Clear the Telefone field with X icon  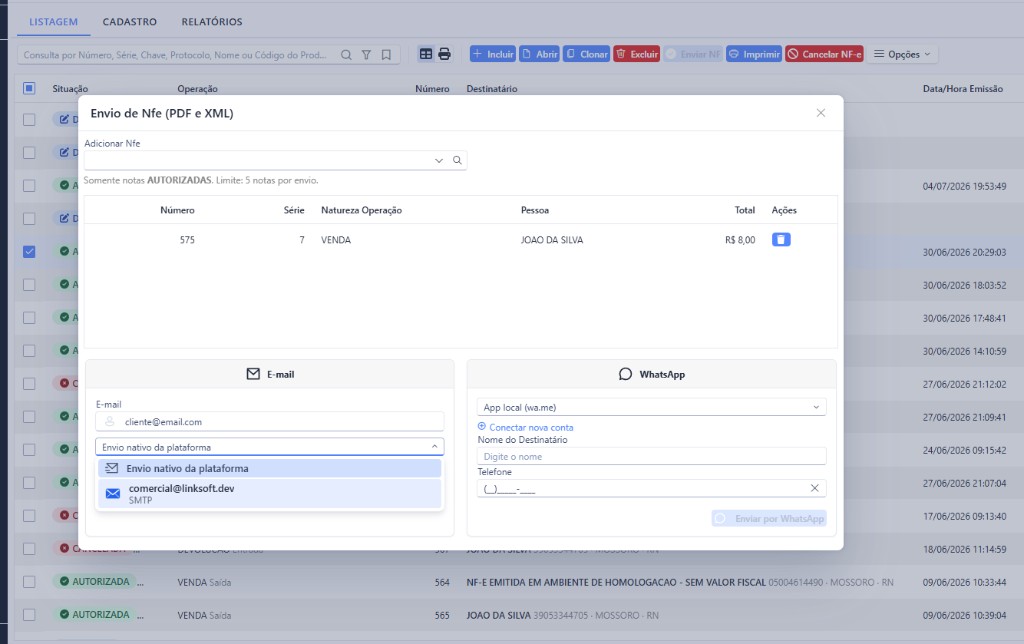814,488
